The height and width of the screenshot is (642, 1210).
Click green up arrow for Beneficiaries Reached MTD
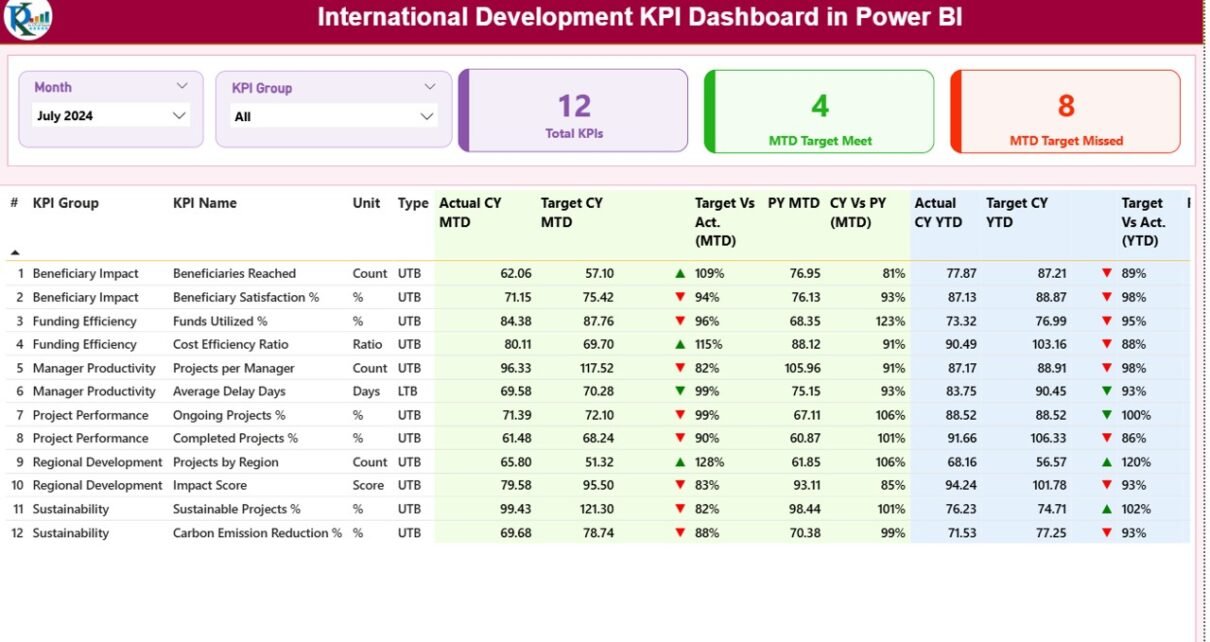coord(680,273)
